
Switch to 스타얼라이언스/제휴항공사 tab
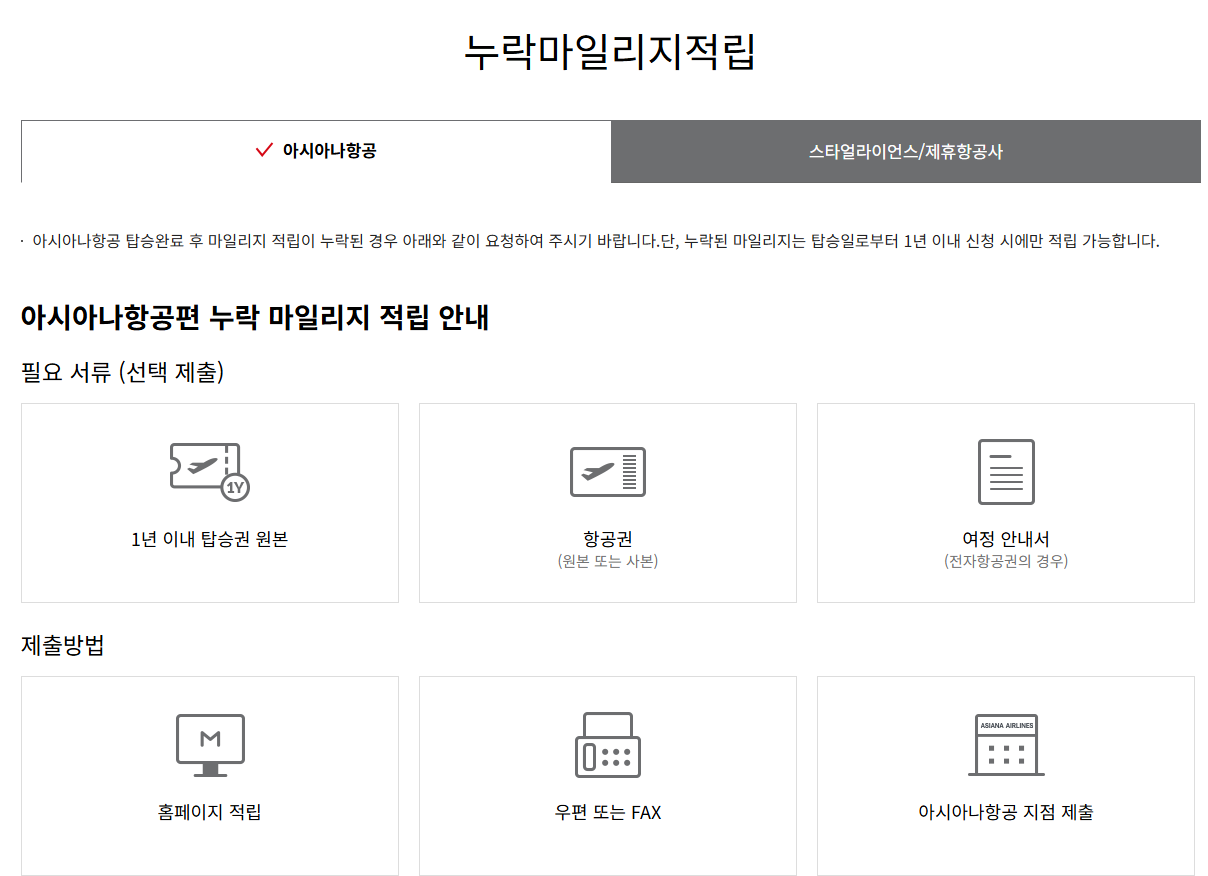tap(906, 152)
